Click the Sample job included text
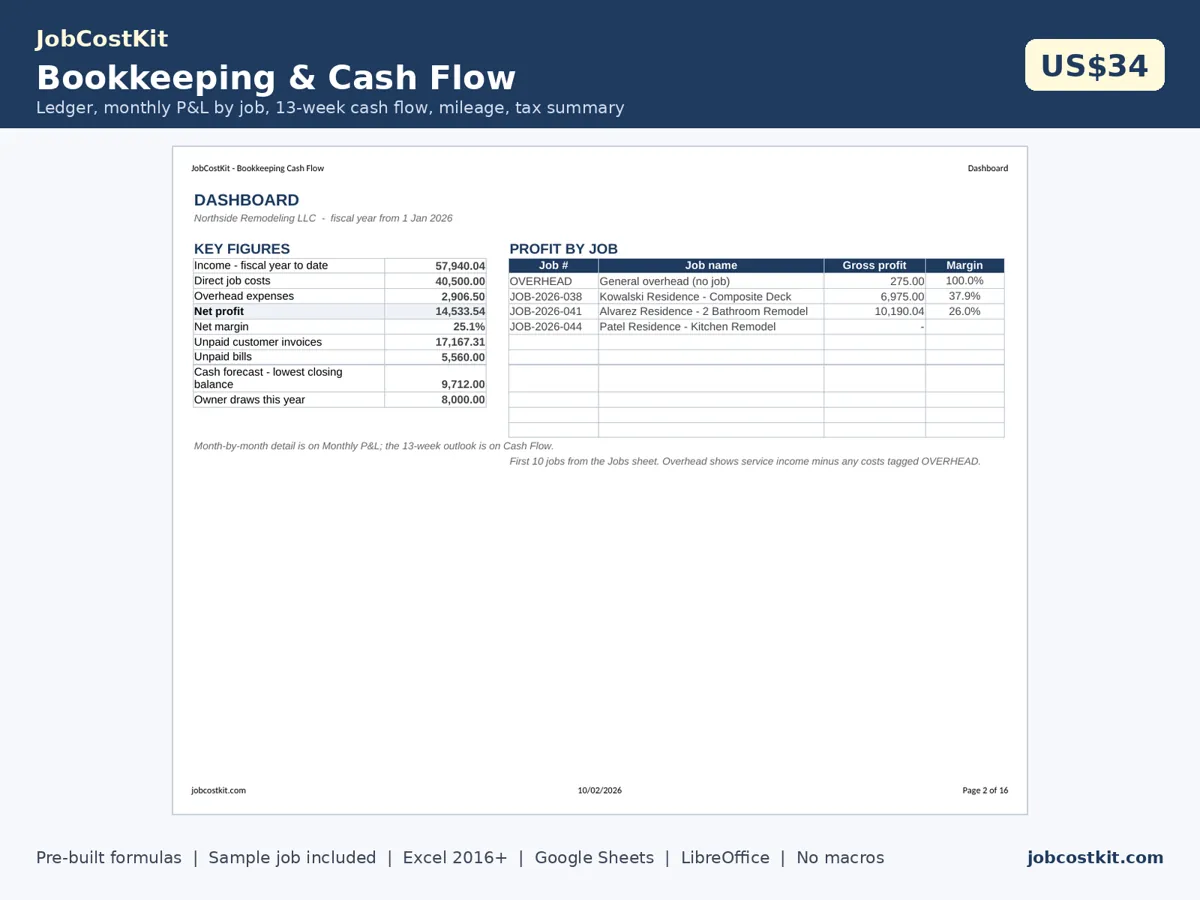This screenshot has width=1200, height=900. click(292, 858)
